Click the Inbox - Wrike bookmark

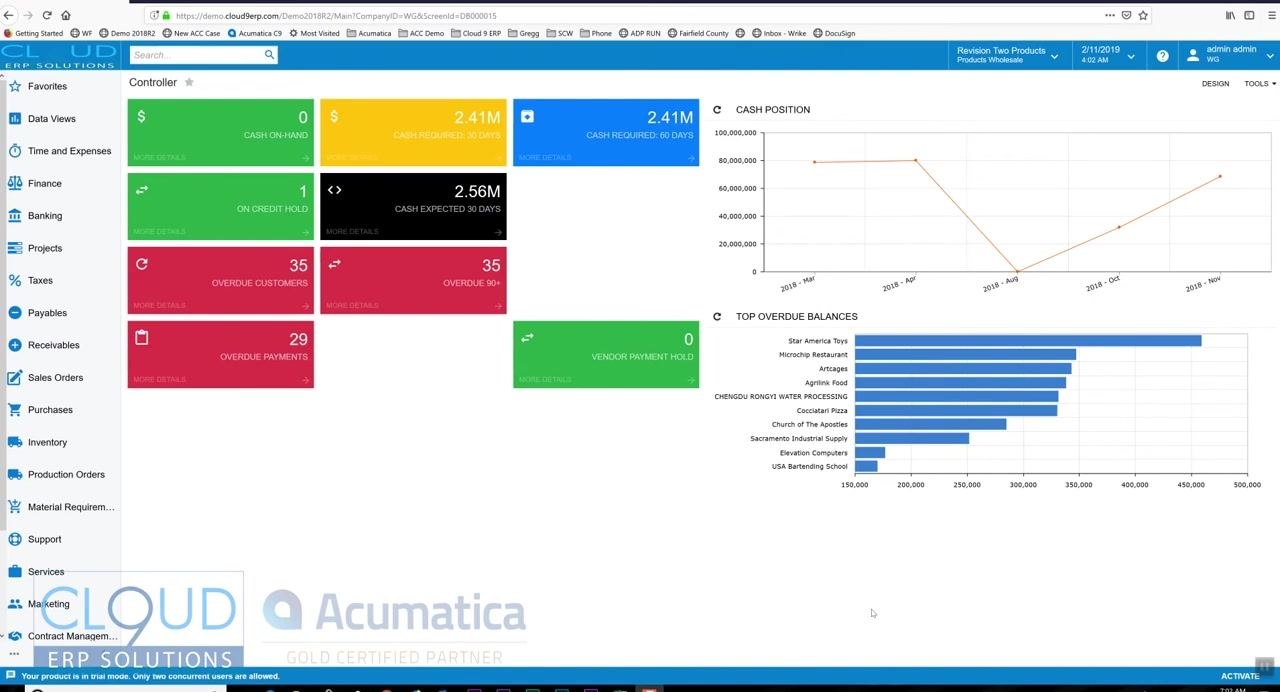point(778,33)
